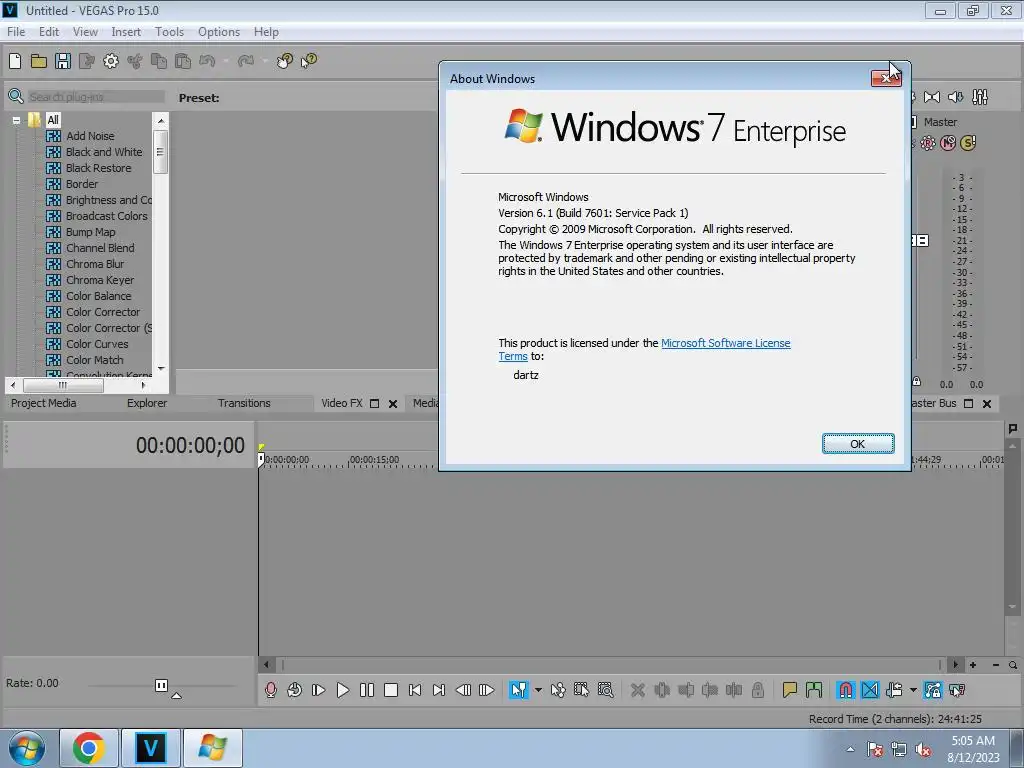The width and height of the screenshot is (1024, 768).
Task: Click the Copy icon in the toolbar
Action: pyautogui.click(x=159, y=61)
